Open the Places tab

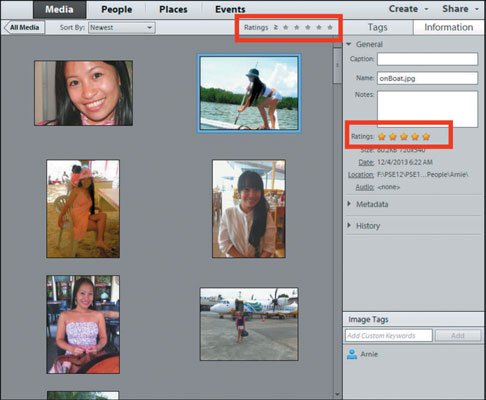click(x=173, y=9)
